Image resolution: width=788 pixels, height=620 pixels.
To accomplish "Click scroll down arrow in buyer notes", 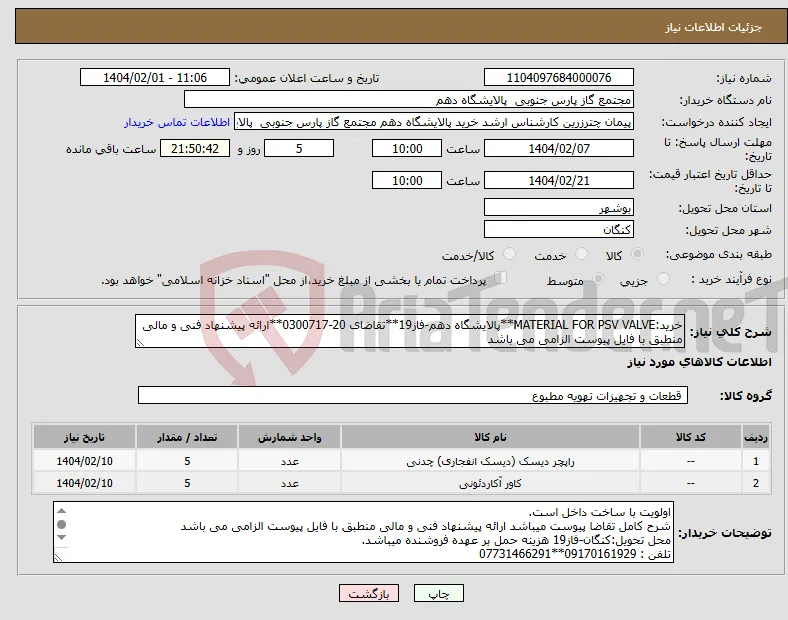I will [x=61, y=538].
